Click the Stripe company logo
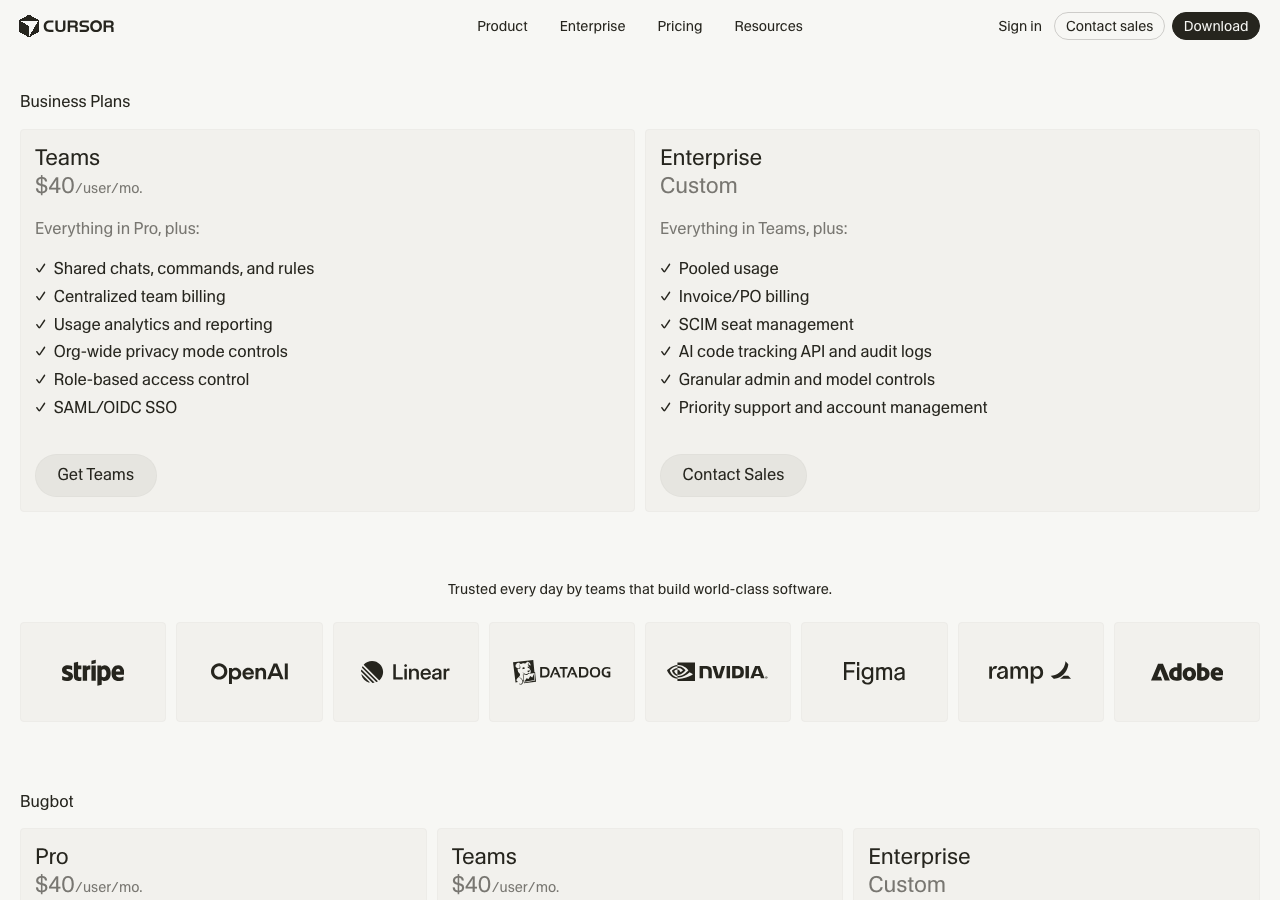The height and width of the screenshot is (900, 1280). click(92, 671)
